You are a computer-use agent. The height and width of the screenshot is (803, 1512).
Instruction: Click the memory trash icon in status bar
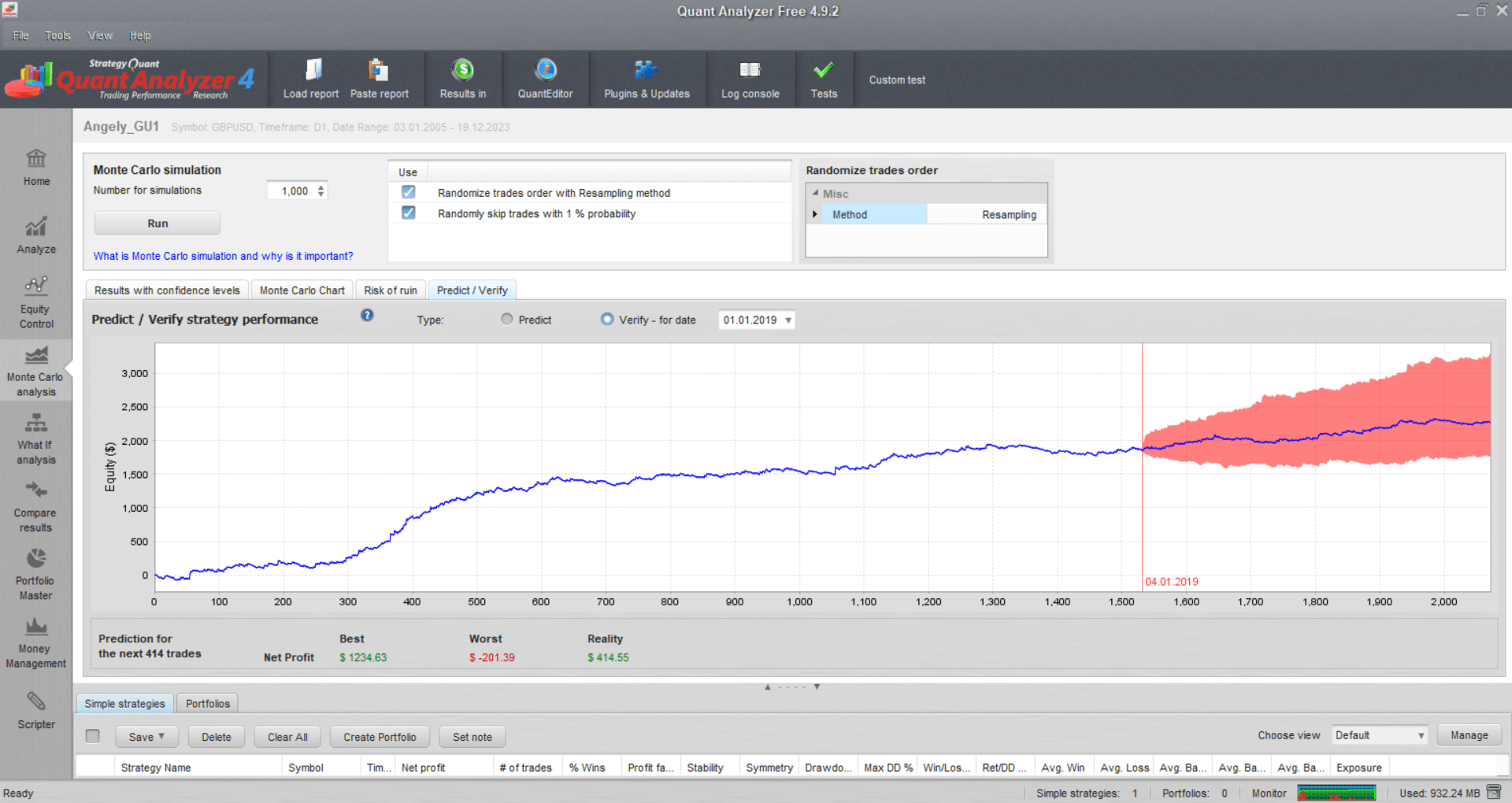point(1495,793)
